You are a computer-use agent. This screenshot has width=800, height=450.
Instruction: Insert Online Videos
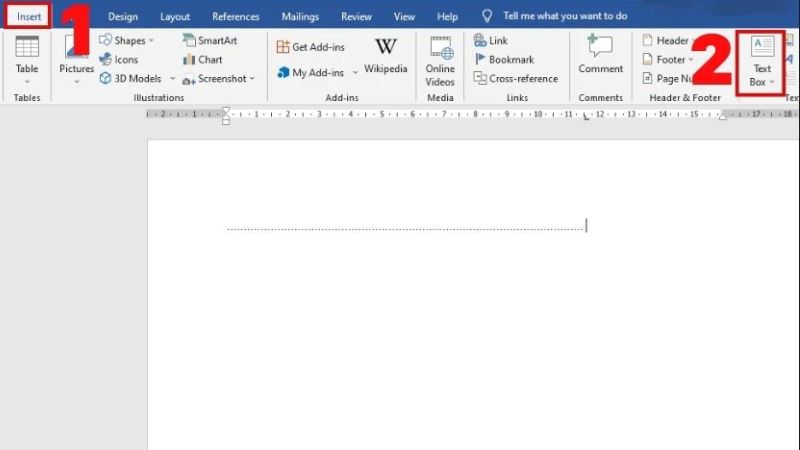pos(440,58)
